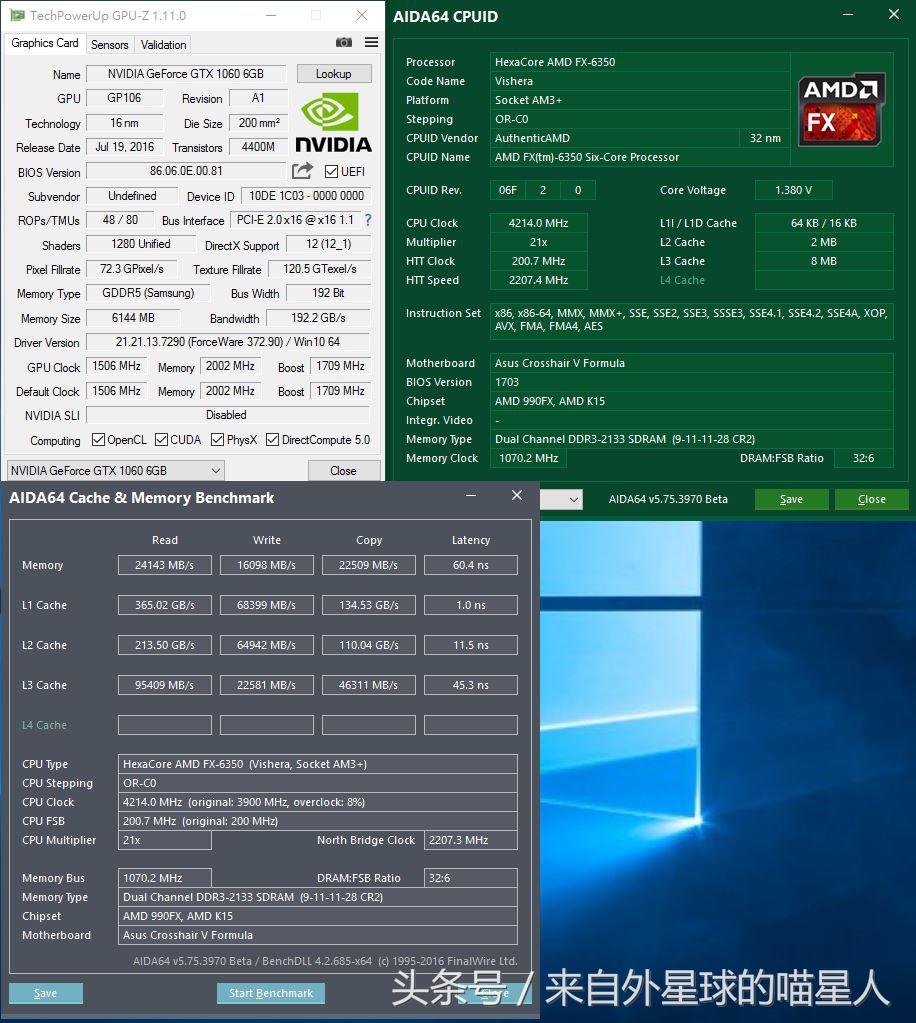Click the GPU-Z title bar app icon
Image resolution: width=916 pixels, height=1023 pixels.
pos(17,15)
